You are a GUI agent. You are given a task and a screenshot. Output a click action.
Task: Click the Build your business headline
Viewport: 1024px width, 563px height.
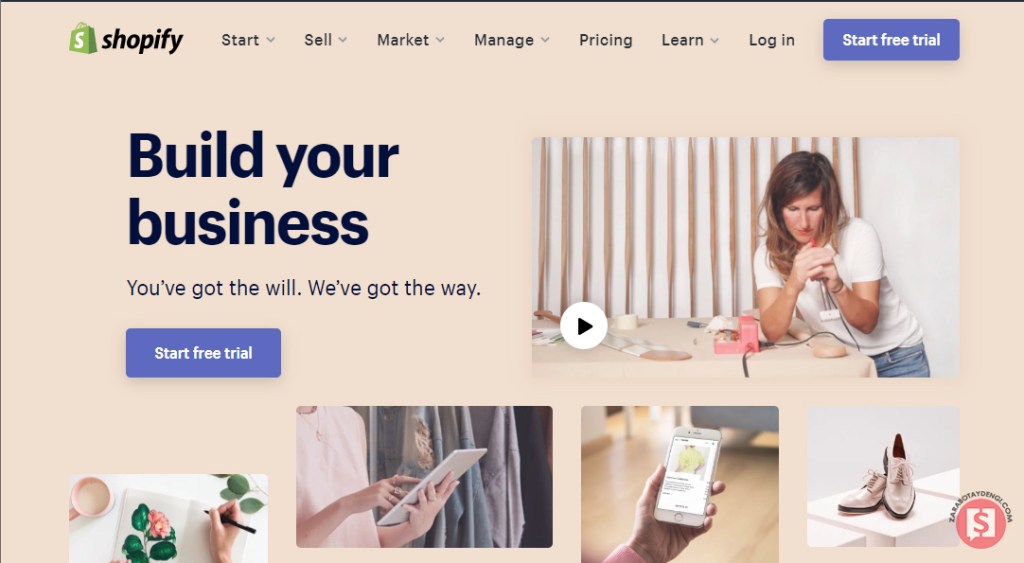point(263,189)
